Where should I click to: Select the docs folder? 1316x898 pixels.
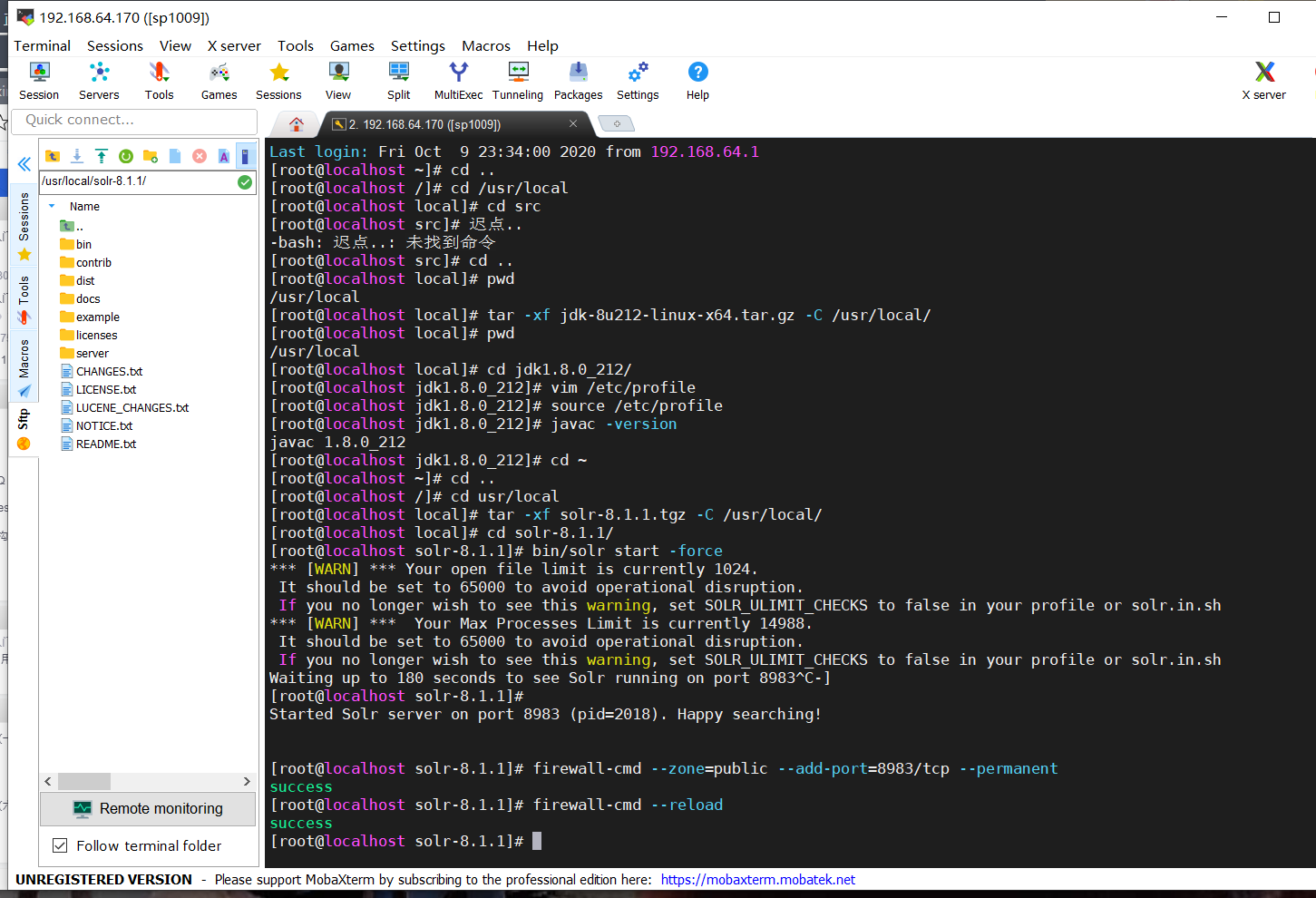pyautogui.click(x=81, y=298)
